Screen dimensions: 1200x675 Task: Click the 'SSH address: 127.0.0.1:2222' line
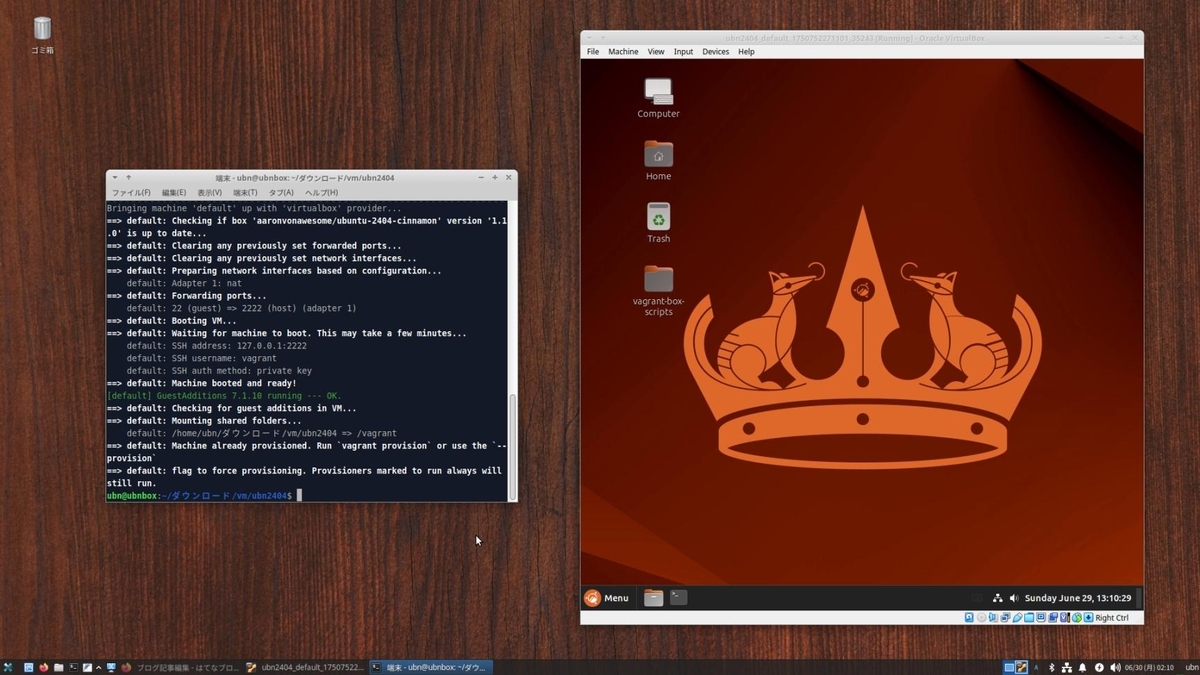217,346
